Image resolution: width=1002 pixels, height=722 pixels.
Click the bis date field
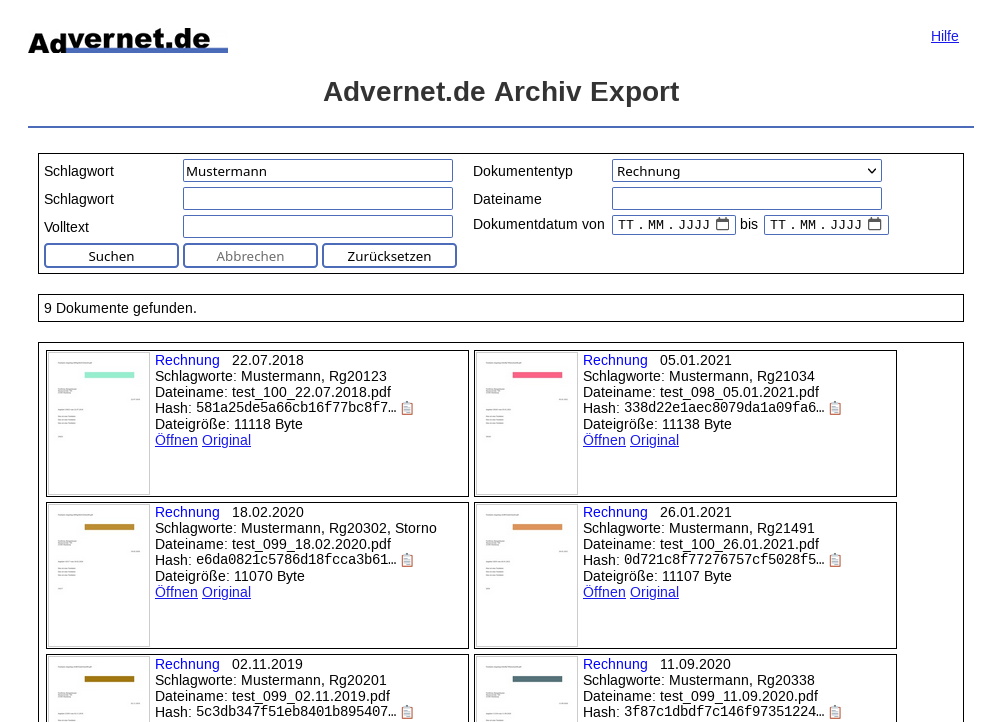pos(826,225)
